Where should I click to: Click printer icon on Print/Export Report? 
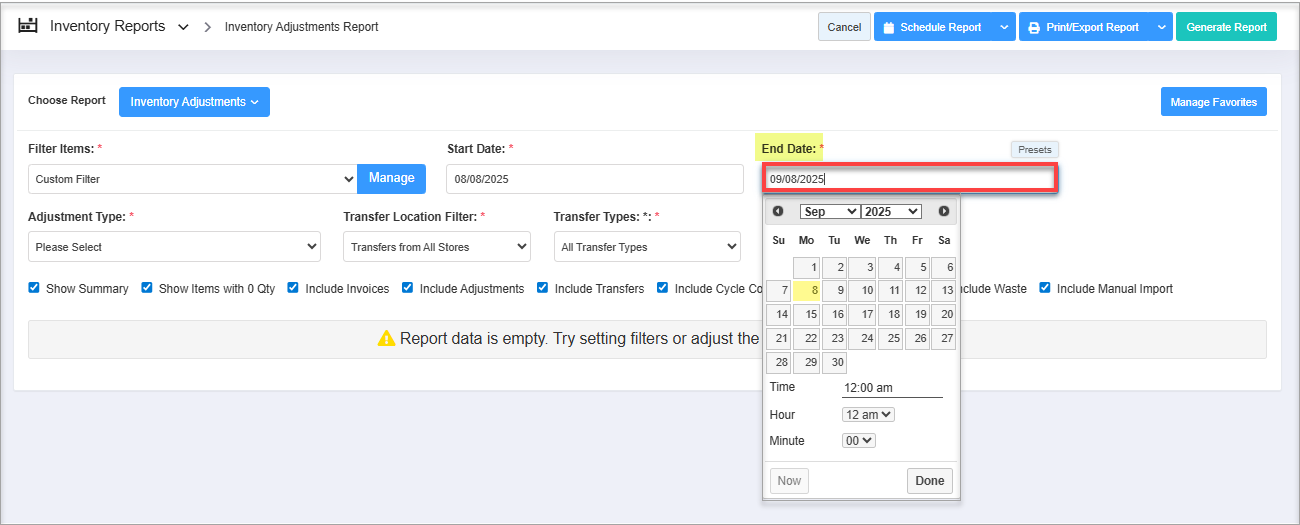[1034, 27]
